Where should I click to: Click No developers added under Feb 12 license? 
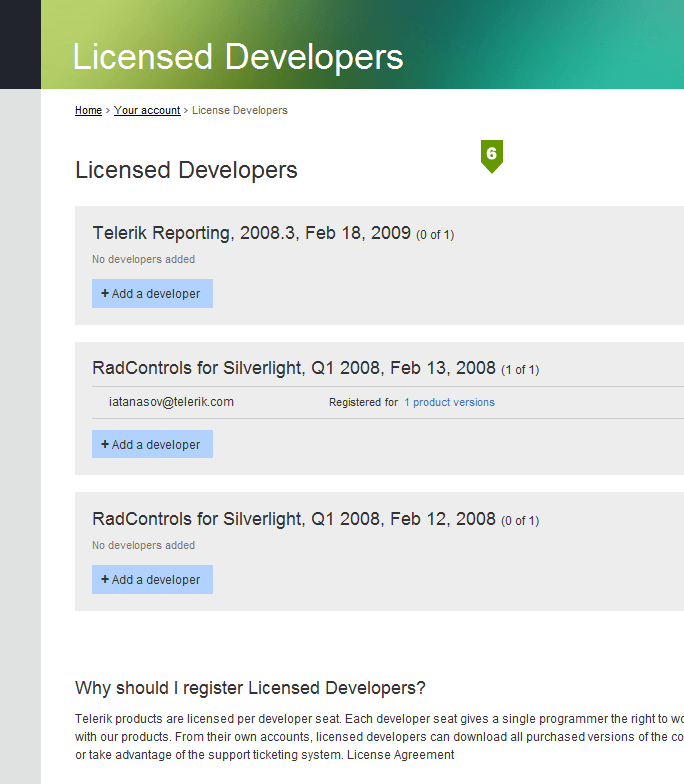(x=144, y=546)
